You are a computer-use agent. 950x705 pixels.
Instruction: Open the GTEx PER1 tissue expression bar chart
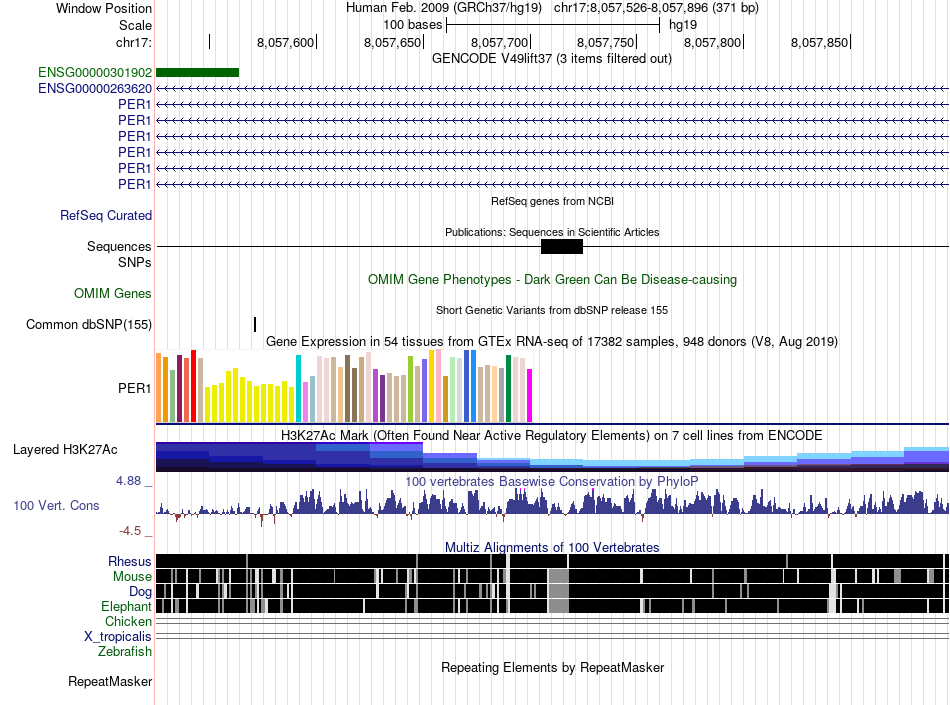point(344,386)
